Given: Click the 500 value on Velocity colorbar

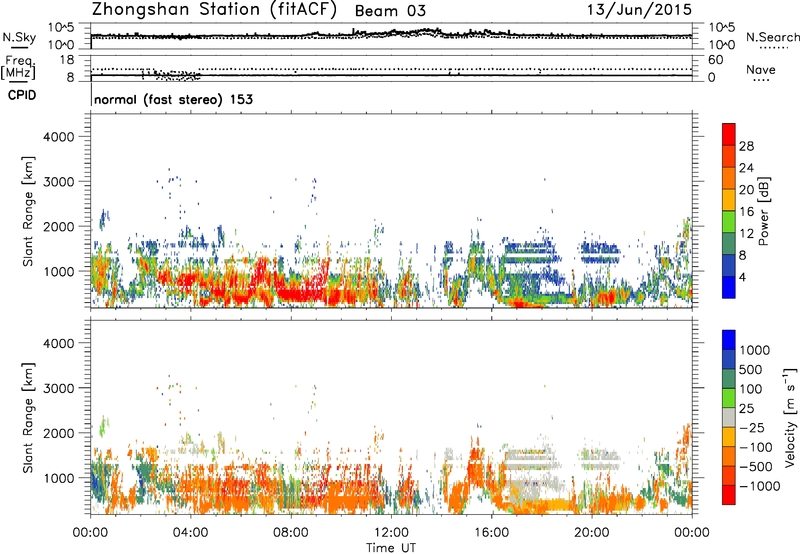Looking at the screenshot, I should [x=751, y=370].
